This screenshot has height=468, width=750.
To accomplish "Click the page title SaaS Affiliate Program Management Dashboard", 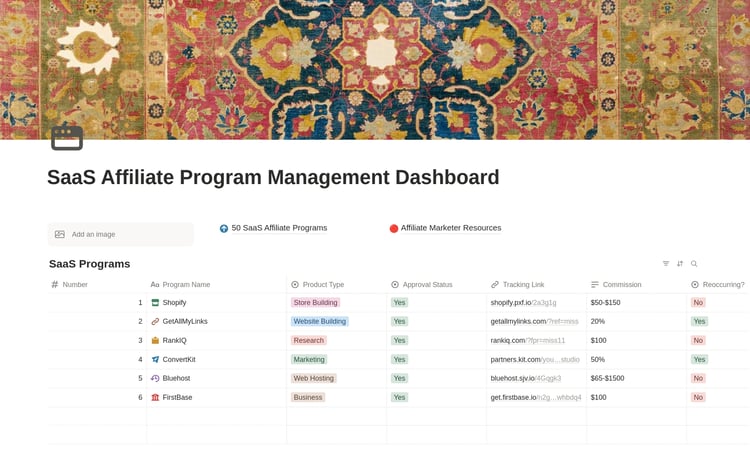I will tap(273, 177).
